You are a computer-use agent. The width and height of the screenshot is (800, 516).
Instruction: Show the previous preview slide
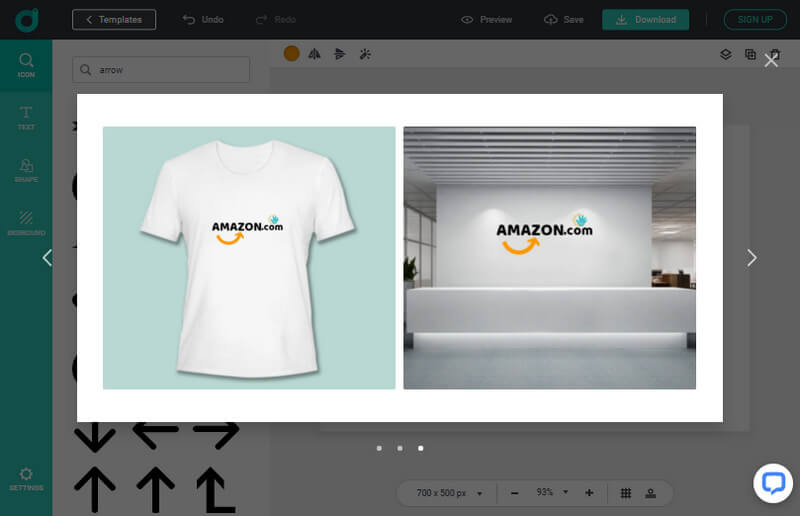click(x=47, y=258)
